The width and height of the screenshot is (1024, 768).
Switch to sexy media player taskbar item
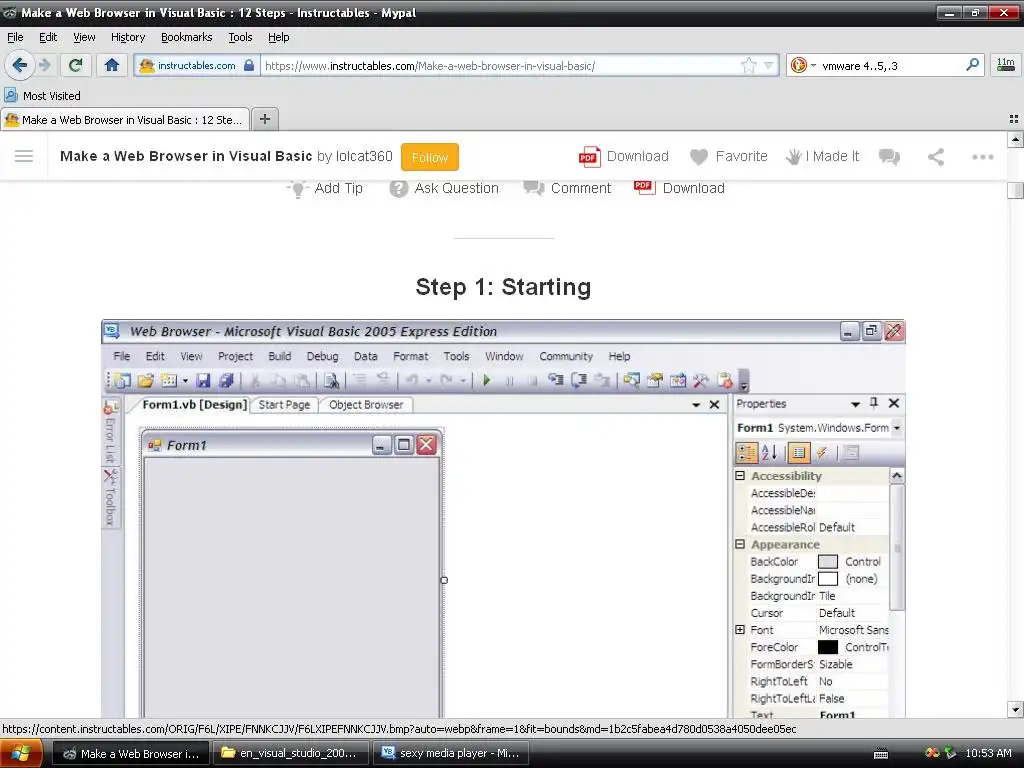[x=451, y=753]
